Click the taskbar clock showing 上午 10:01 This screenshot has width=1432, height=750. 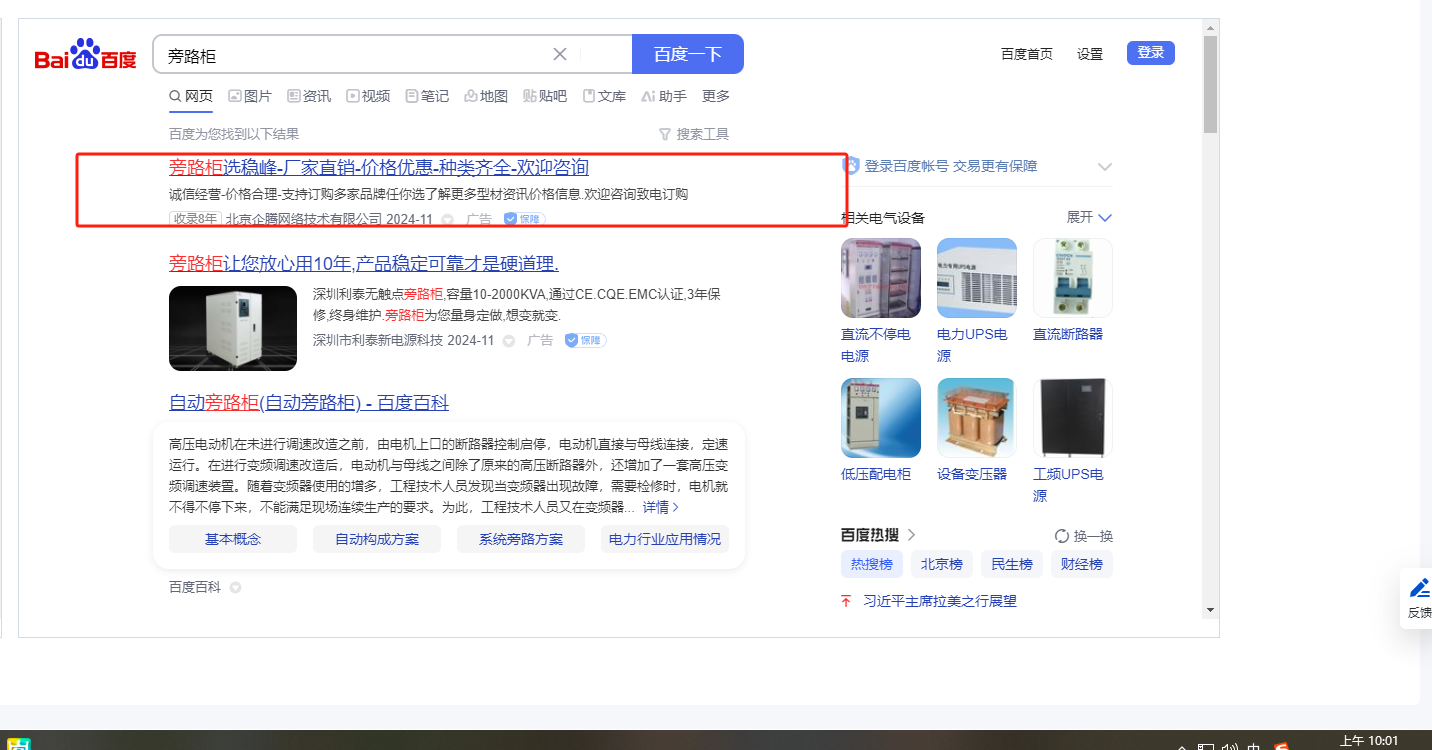1369,741
